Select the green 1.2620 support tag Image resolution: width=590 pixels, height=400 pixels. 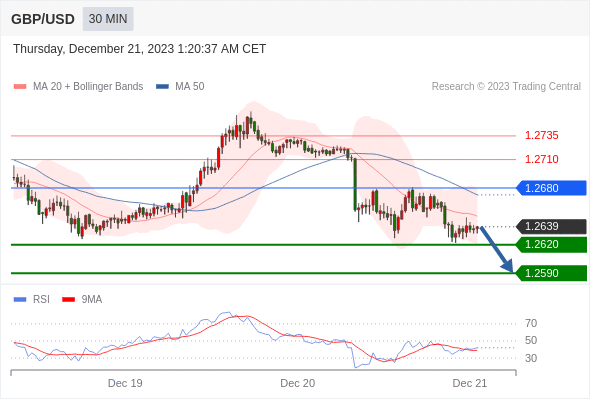551,245
